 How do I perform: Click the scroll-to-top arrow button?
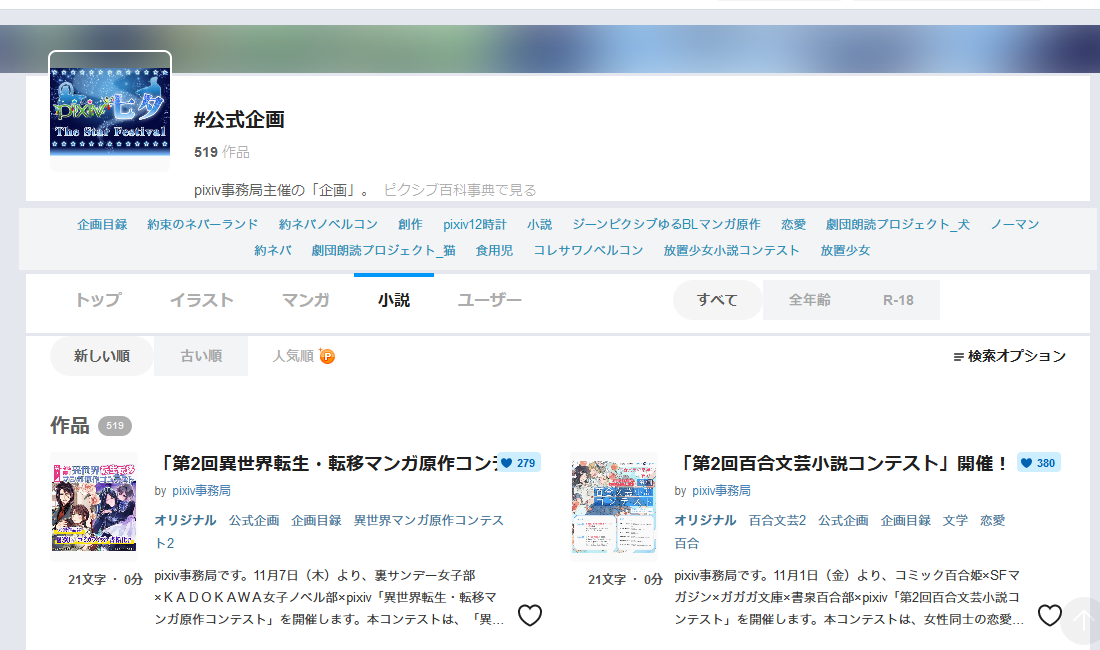pyautogui.click(x=1082, y=621)
